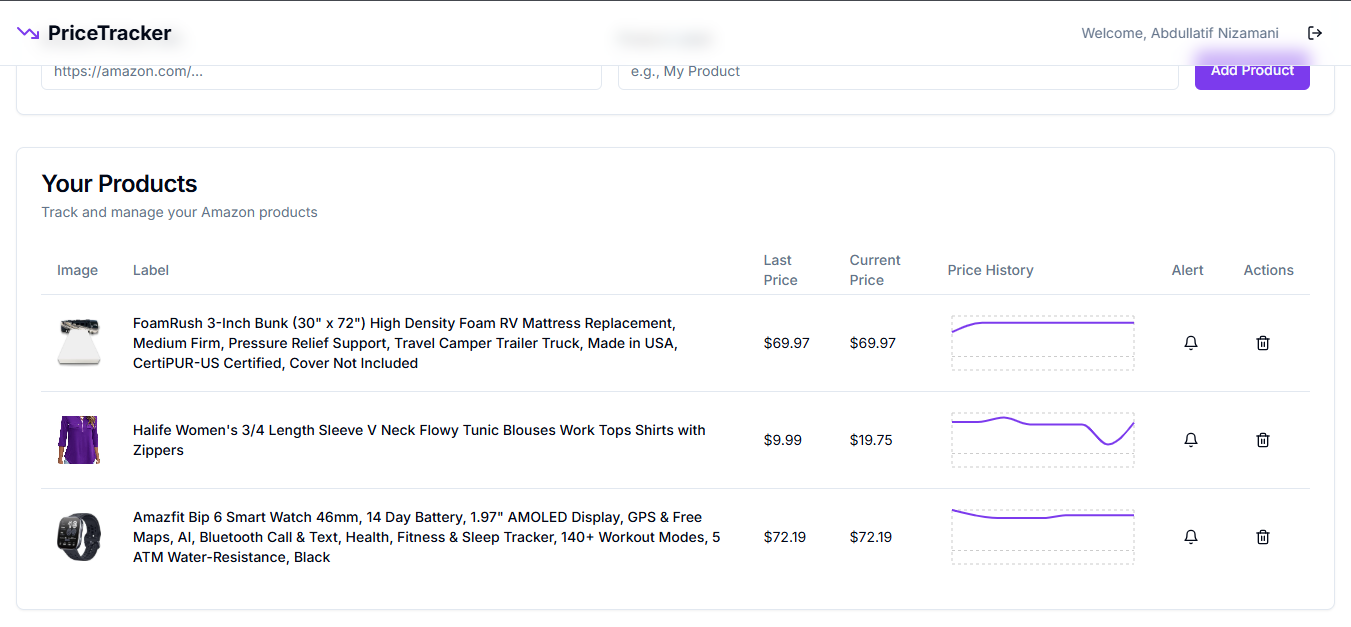This screenshot has width=1351, height=627.
Task: Click the purple Halife tunic thumbnail
Action: coord(78,440)
